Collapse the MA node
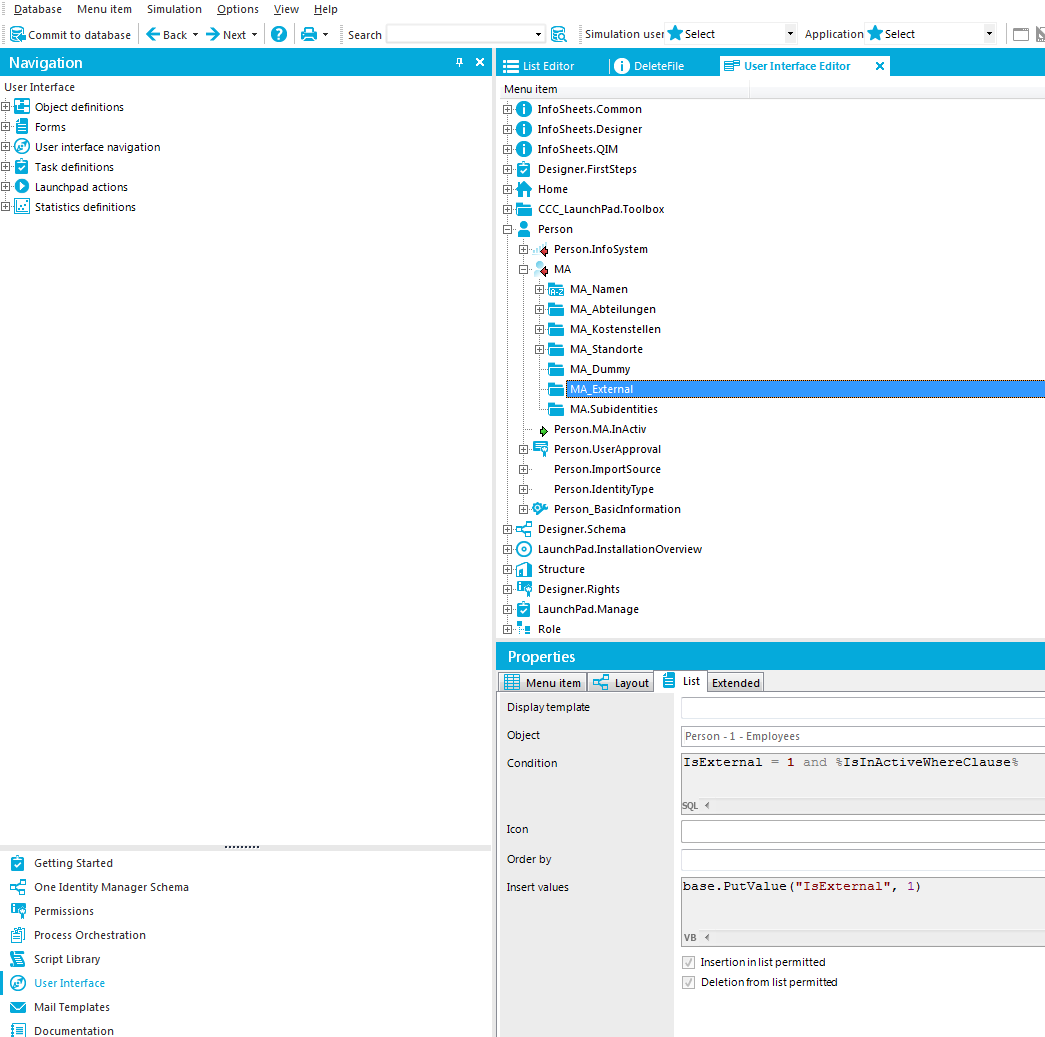1045x1037 pixels. pyautogui.click(x=524, y=269)
